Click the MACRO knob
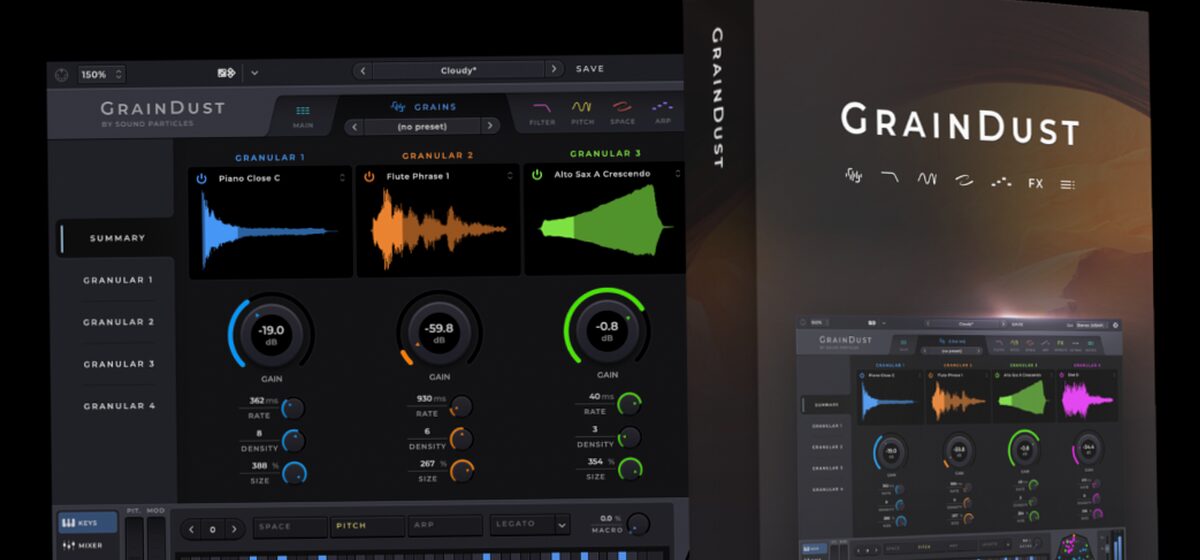The image size is (1200, 560). pos(638,524)
